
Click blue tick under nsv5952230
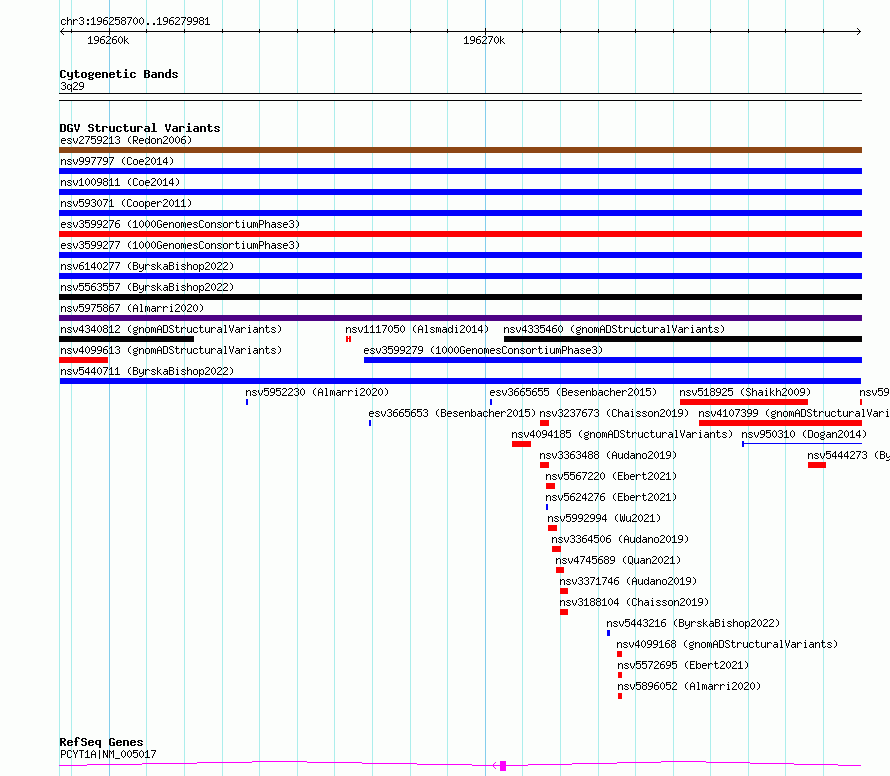tap(247, 402)
